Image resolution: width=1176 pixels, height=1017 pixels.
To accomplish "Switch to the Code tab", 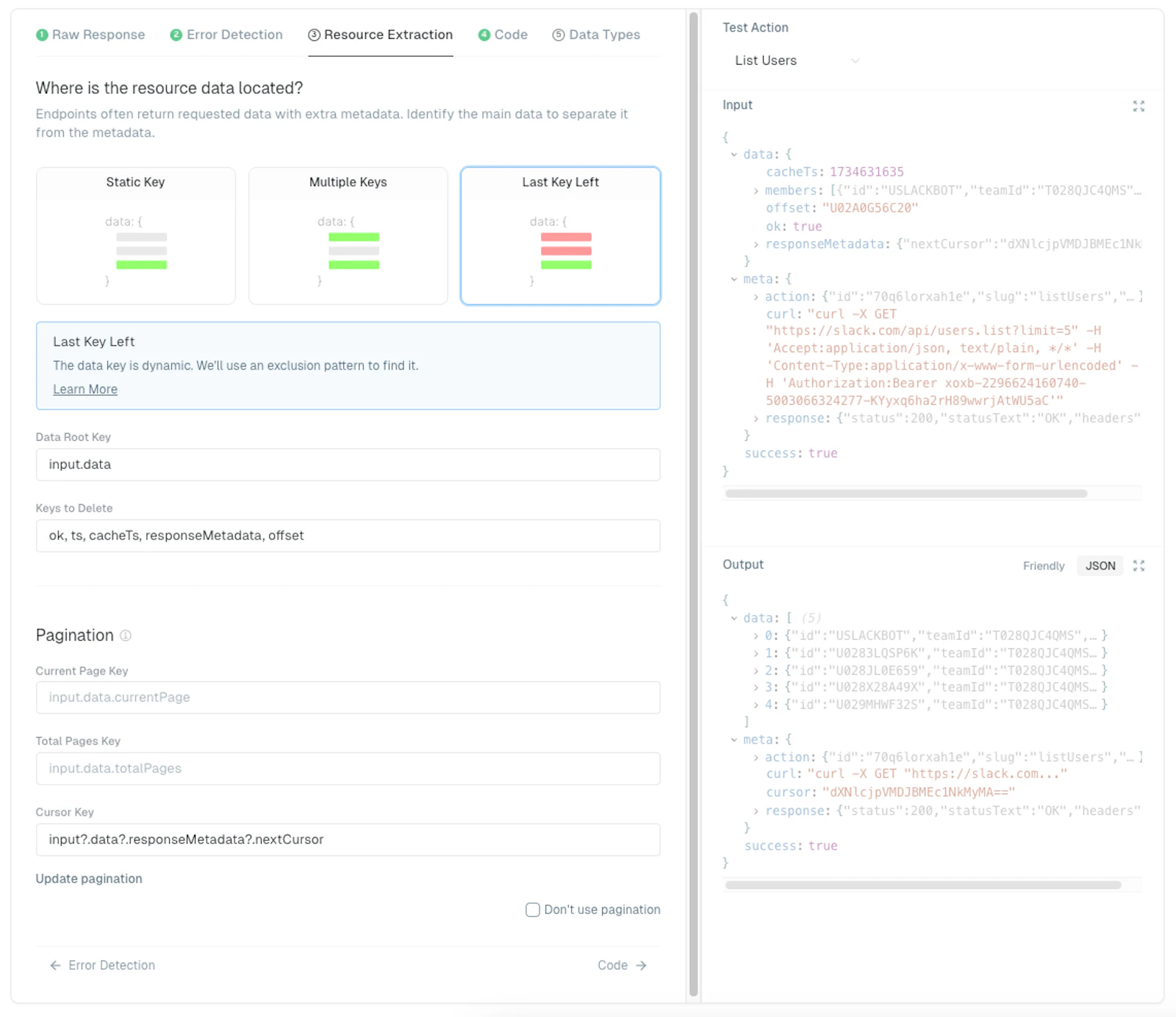I will point(503,35).
